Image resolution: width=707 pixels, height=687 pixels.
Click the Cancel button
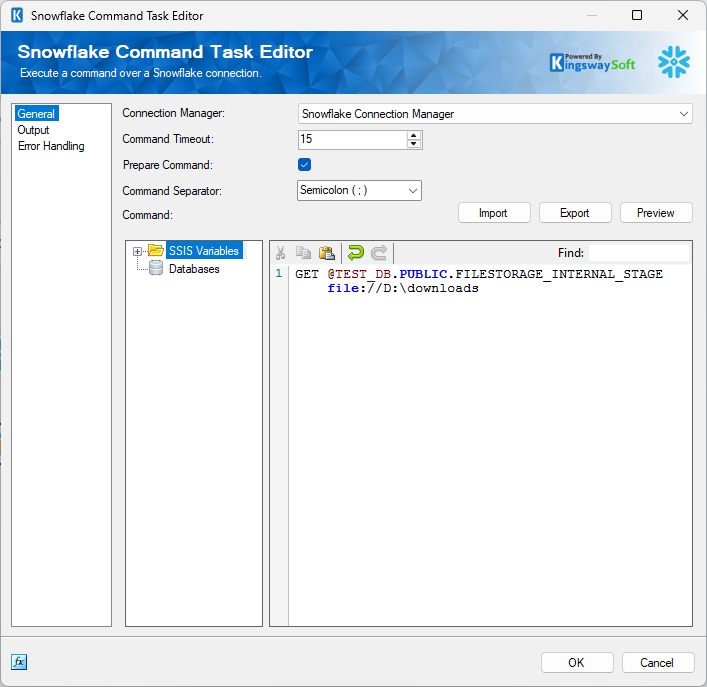658,663
